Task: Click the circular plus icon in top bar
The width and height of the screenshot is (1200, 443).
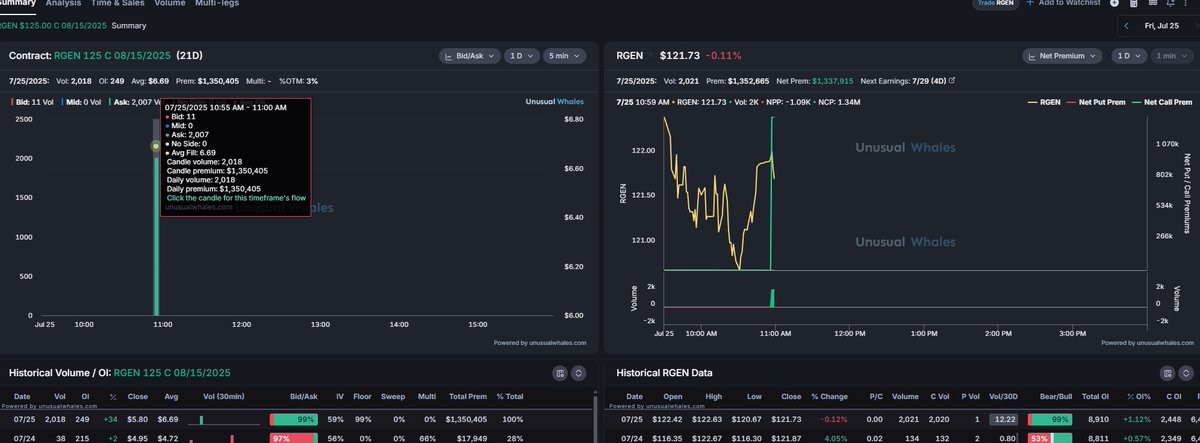Action: pos(1115,4)
